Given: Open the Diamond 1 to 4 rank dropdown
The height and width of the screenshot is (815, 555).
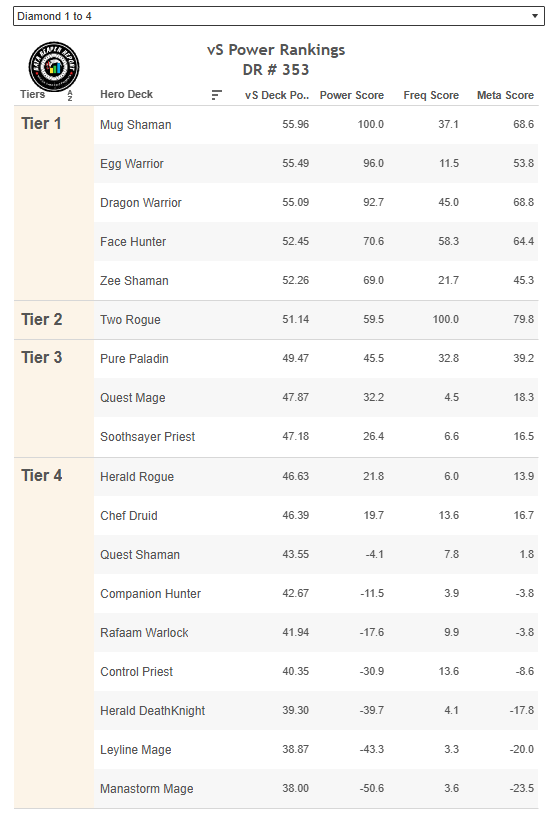Looking at the screenshot, I should 279,16.
